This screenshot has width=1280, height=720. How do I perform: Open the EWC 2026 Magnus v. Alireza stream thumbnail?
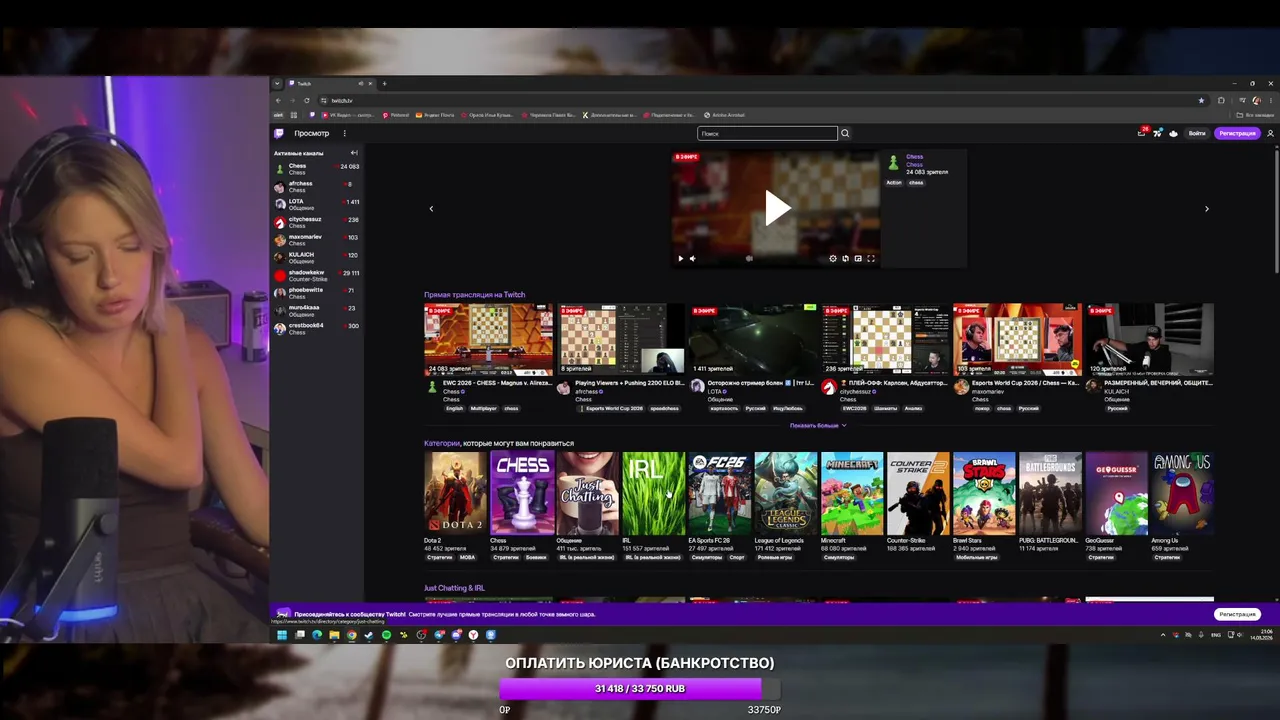488,340
